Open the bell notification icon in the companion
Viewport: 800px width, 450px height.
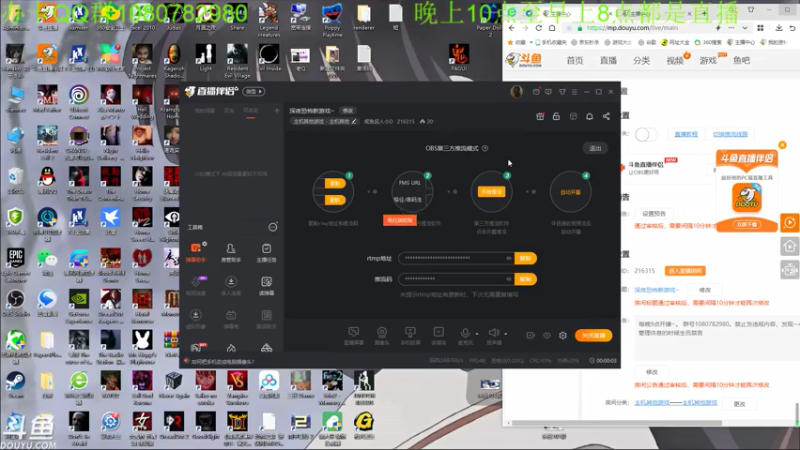point(589,116)
